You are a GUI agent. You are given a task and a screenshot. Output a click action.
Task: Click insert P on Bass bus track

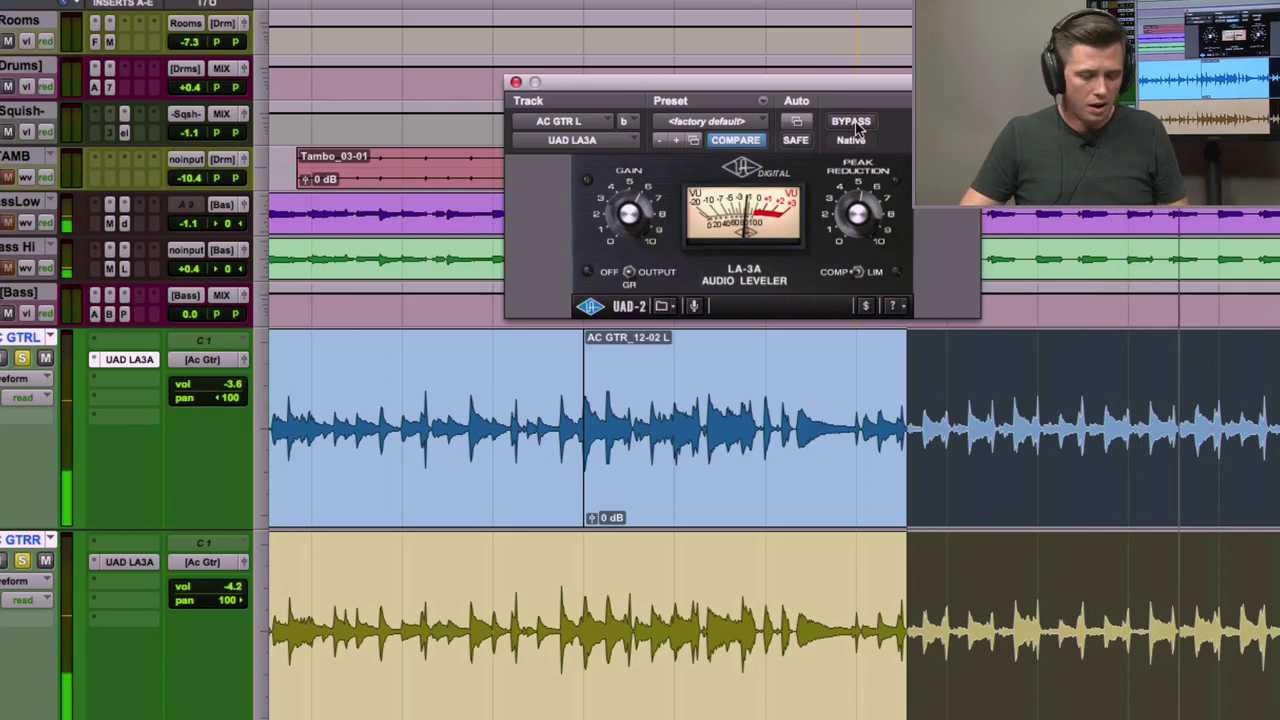[x=124, y=314]
